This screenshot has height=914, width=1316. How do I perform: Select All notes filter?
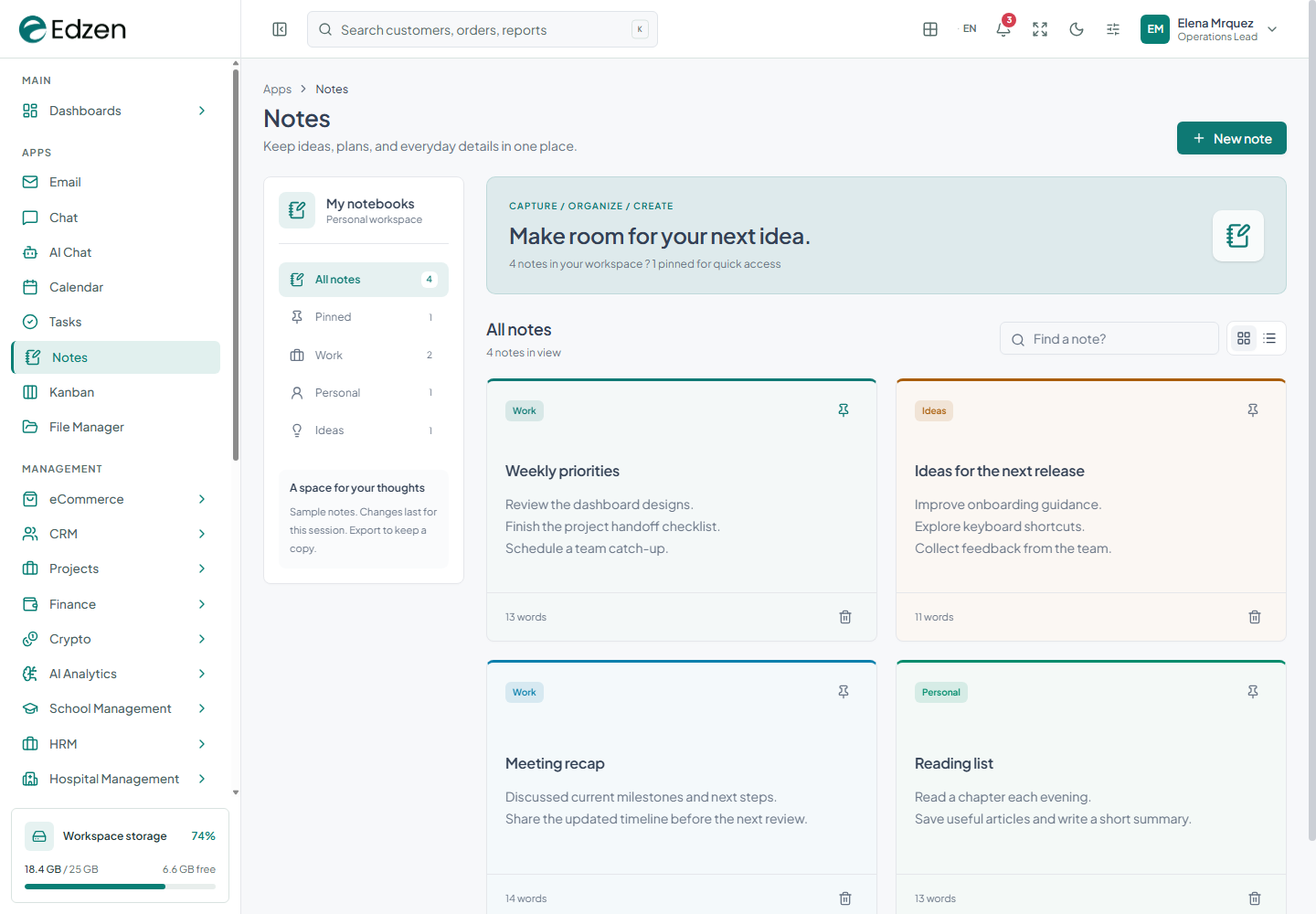click(364, 280)
